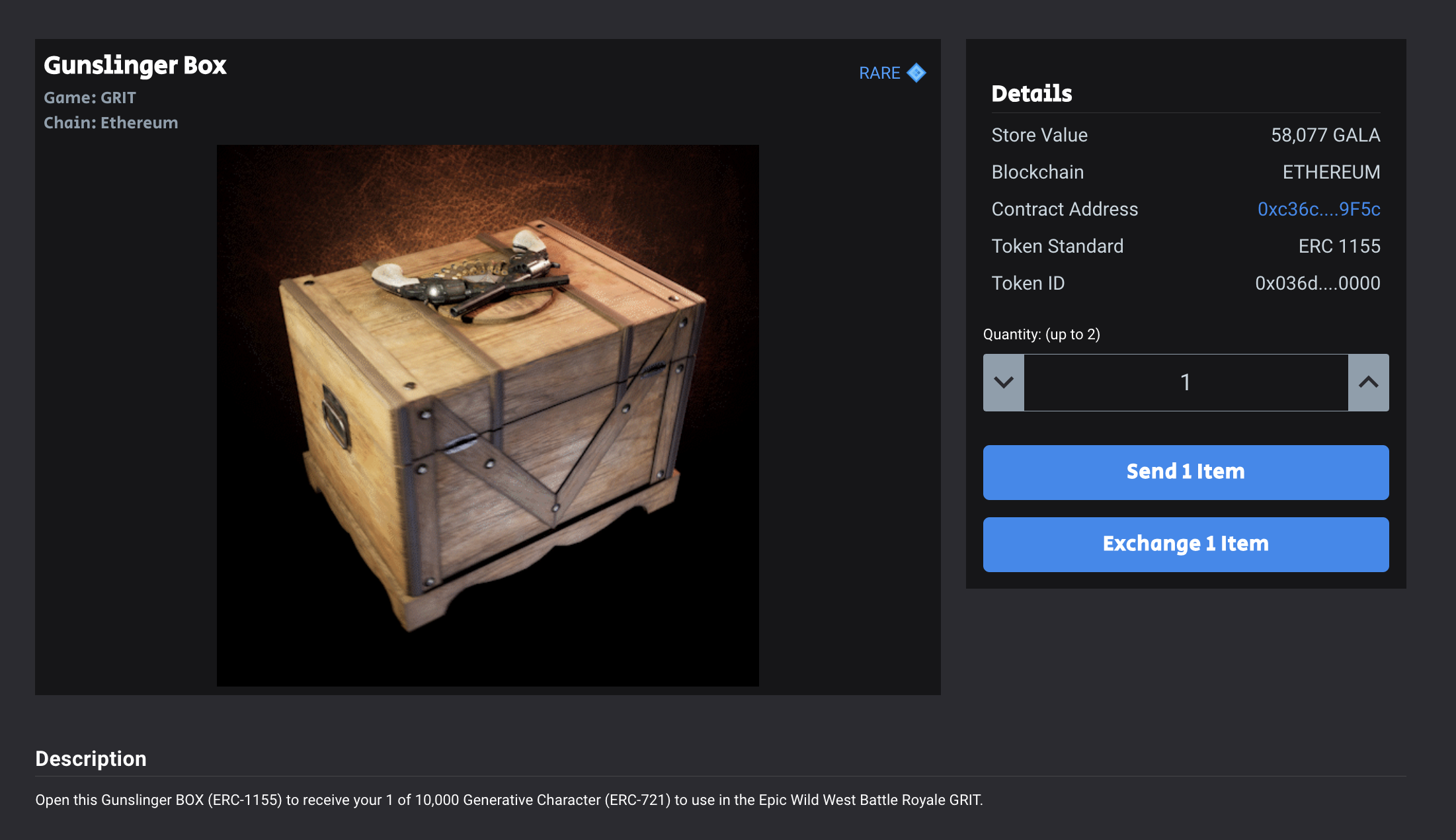Open the contract address link 0xc36c....9F5c
The image size is (1456, 840).
[1318, 209]
